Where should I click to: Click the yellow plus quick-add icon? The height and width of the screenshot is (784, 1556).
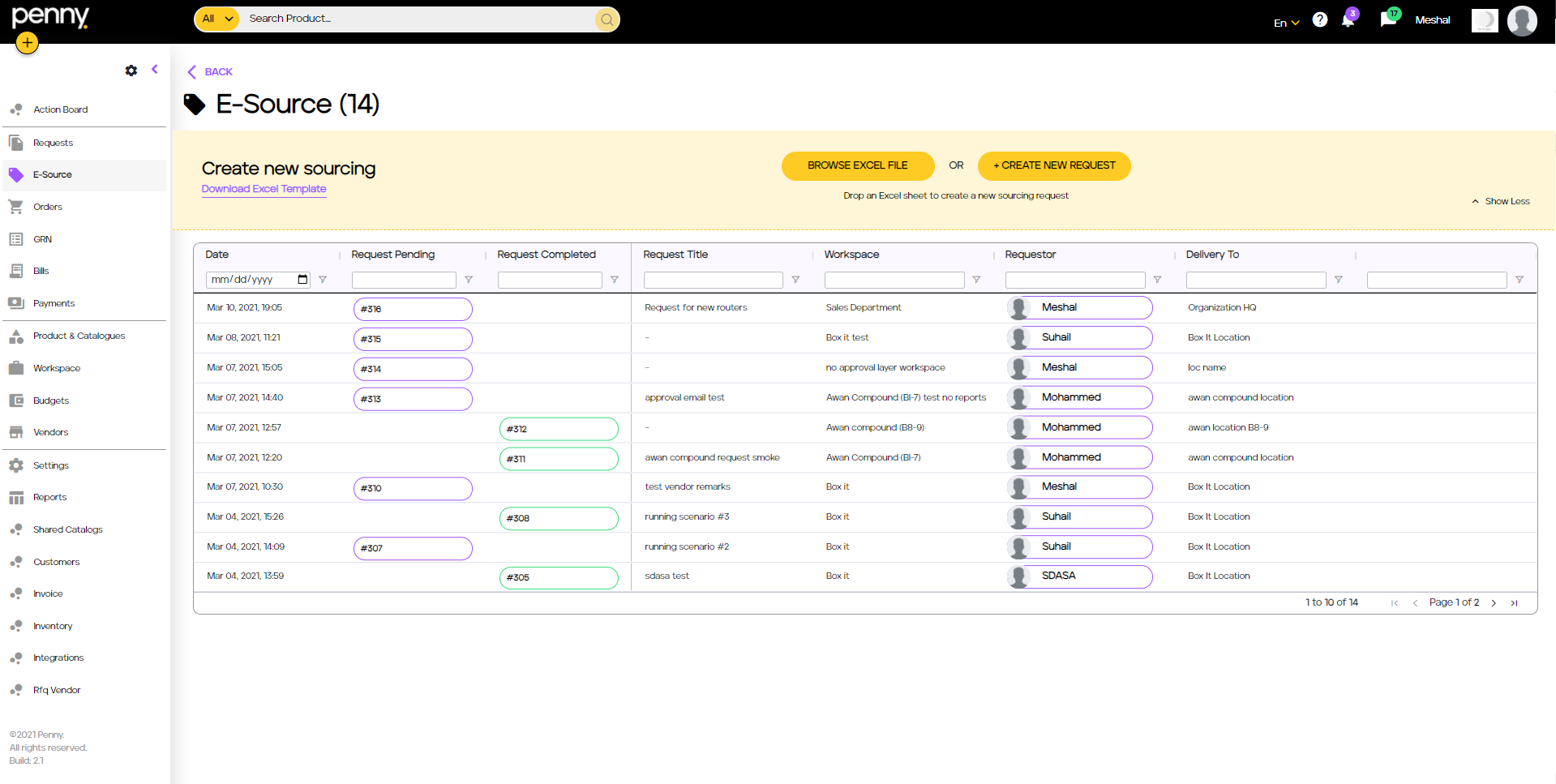[27, 43]
